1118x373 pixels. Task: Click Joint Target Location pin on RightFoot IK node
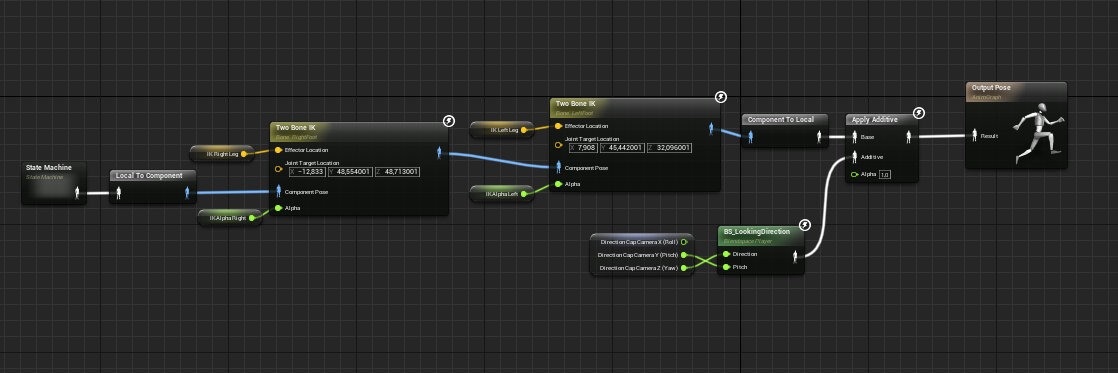(279, 169)
